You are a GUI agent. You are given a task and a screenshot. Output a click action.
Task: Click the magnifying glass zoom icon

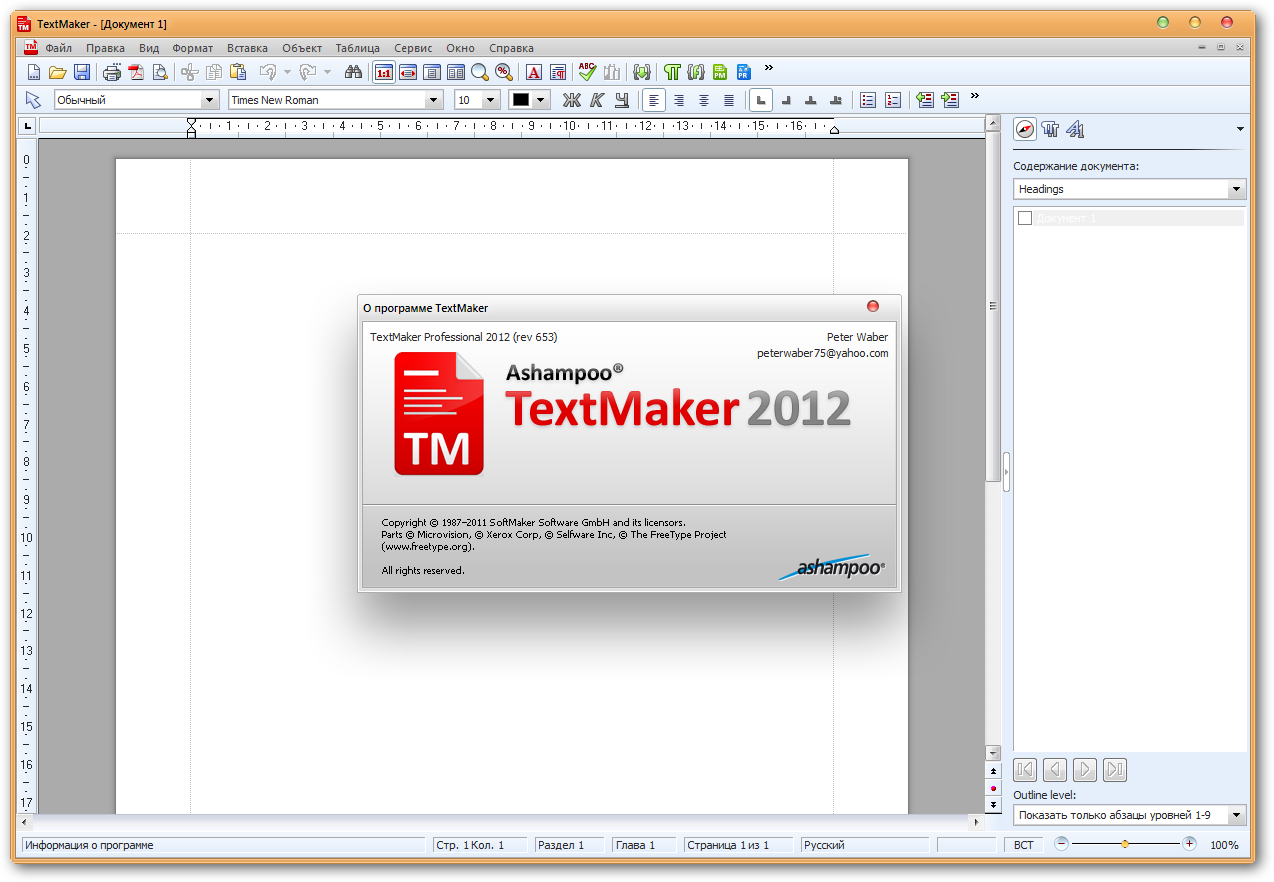480,72
